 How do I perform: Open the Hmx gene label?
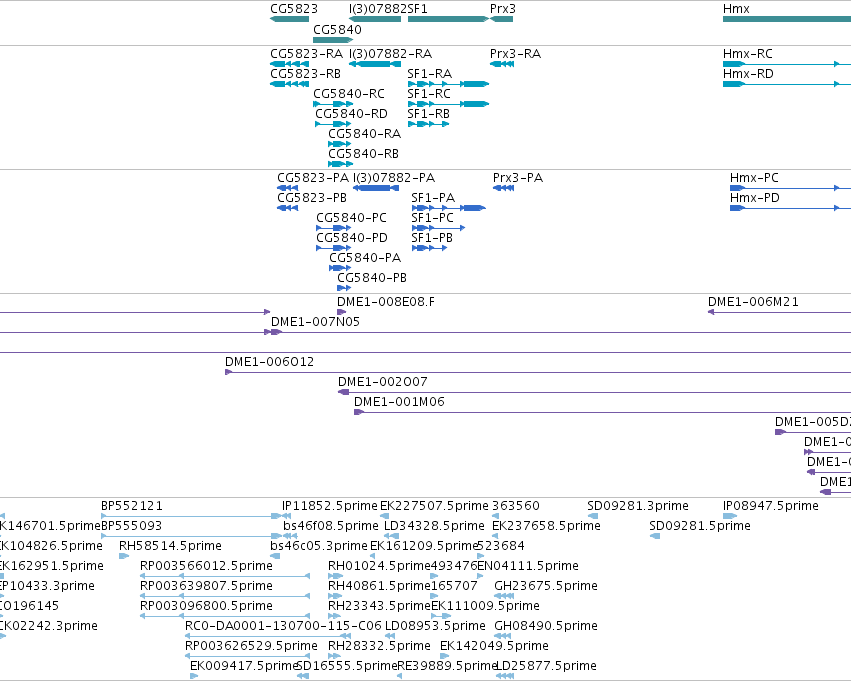(736, 9)
